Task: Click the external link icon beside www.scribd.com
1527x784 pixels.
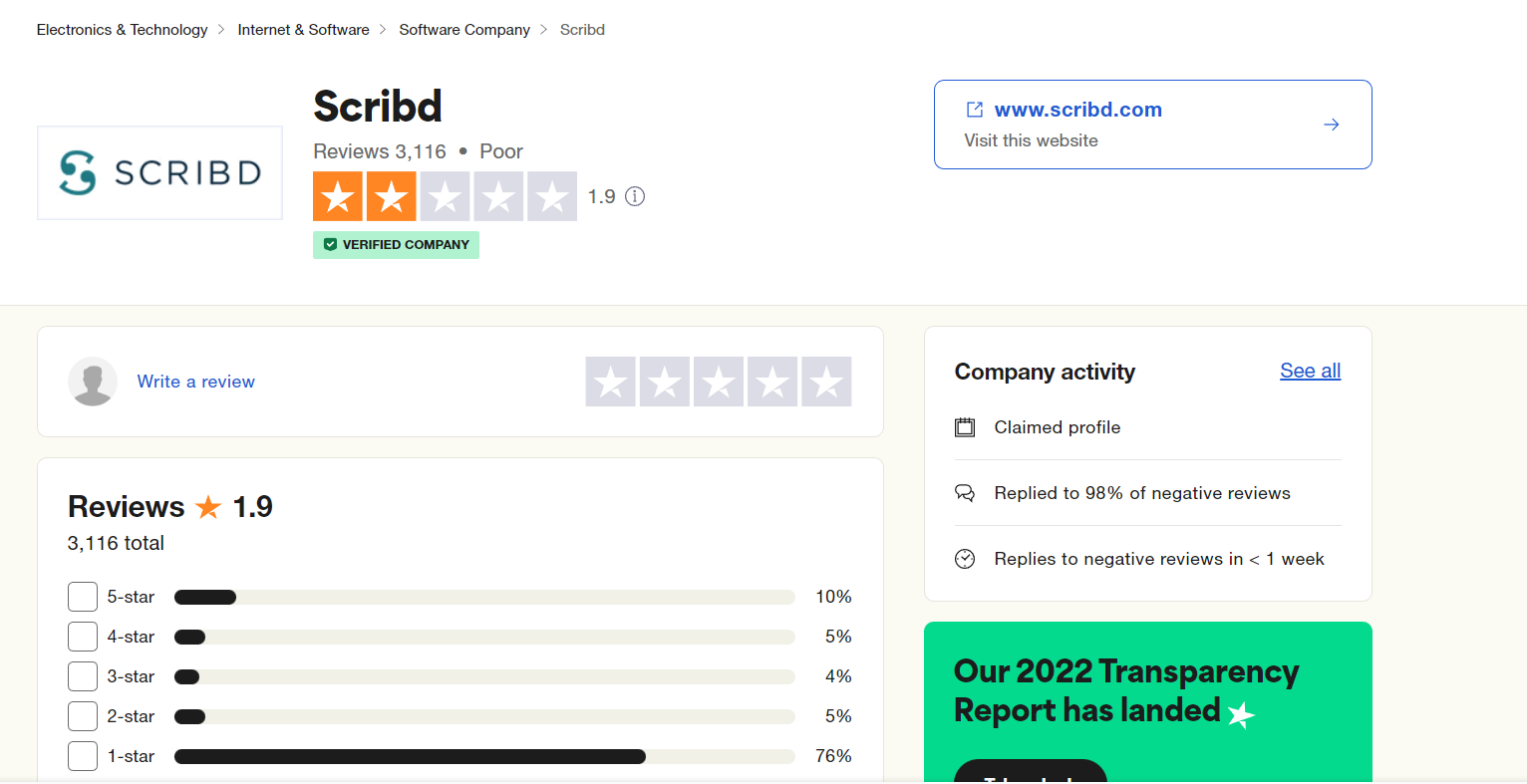Action: click(x=975, y=110)
